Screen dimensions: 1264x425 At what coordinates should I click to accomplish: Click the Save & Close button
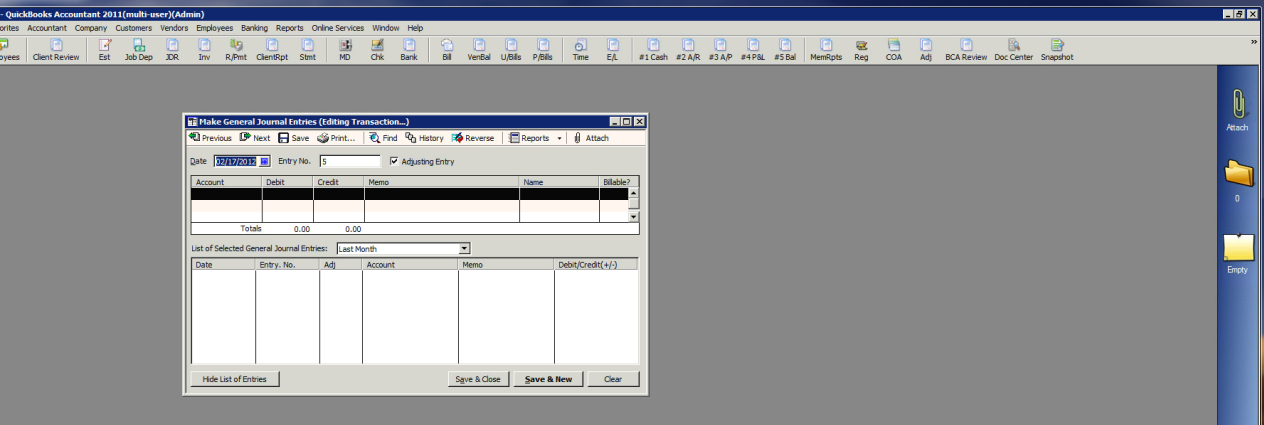point(478,379)
